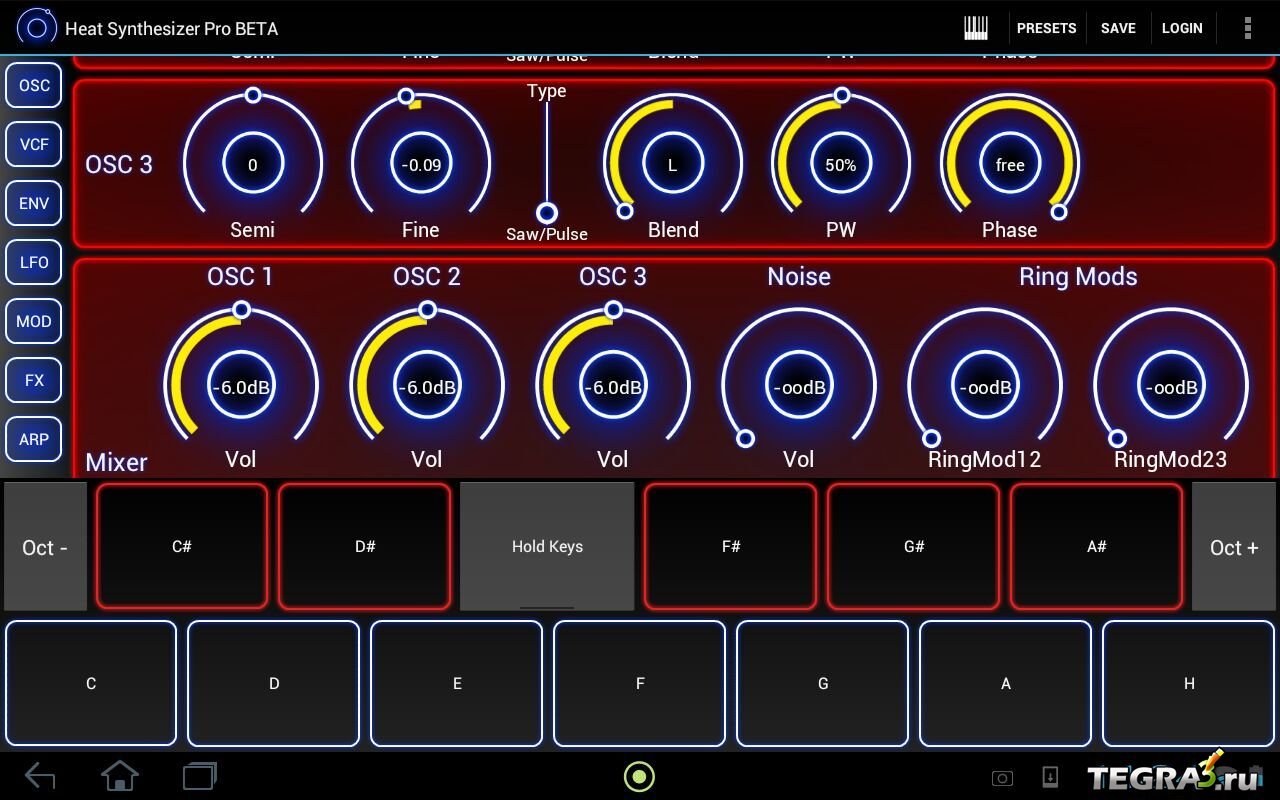Tap the camera icon in system bar
The width and height of the screenshot is (1280, 800).
1002,778
